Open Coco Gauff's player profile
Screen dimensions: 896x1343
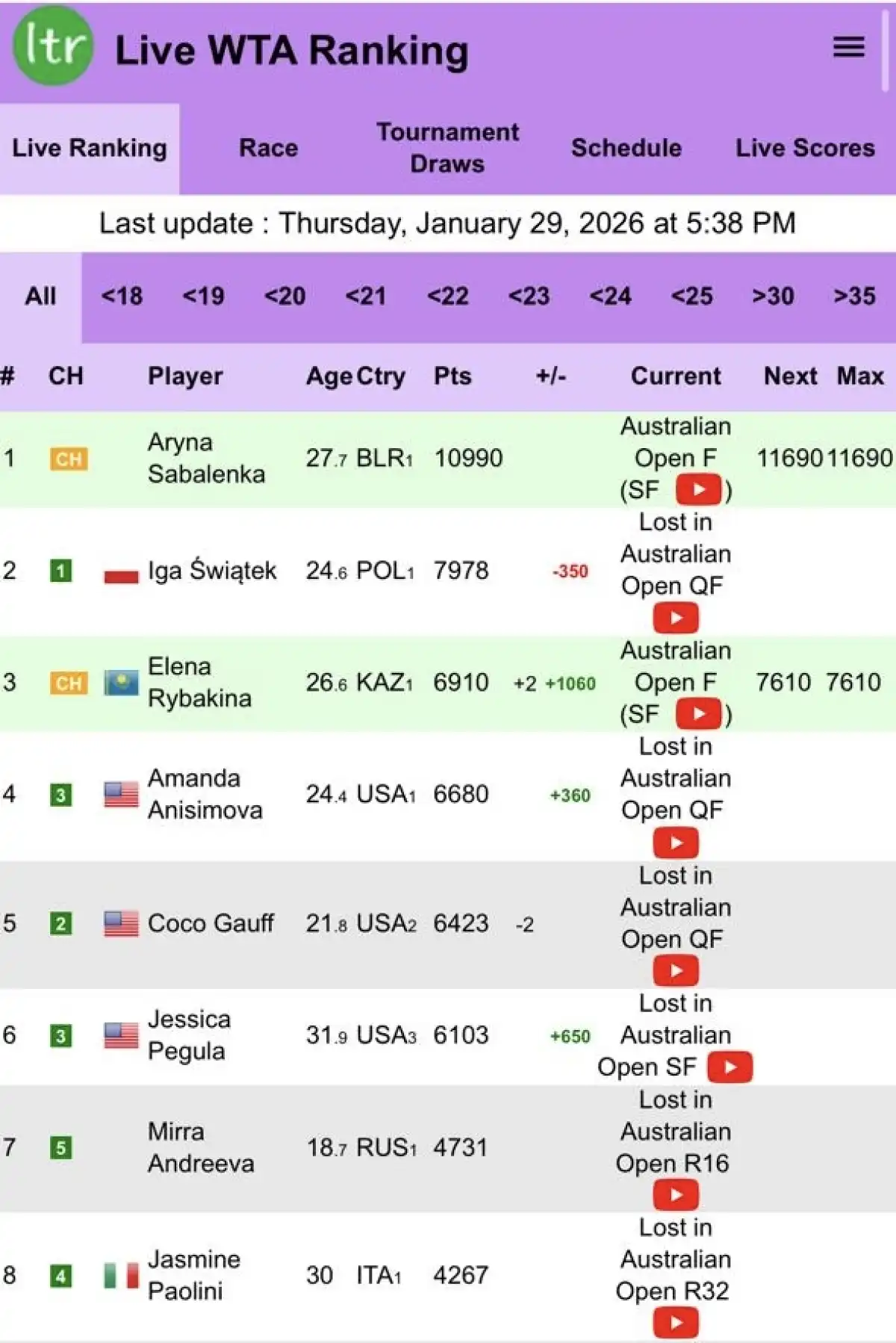(211, 923)
